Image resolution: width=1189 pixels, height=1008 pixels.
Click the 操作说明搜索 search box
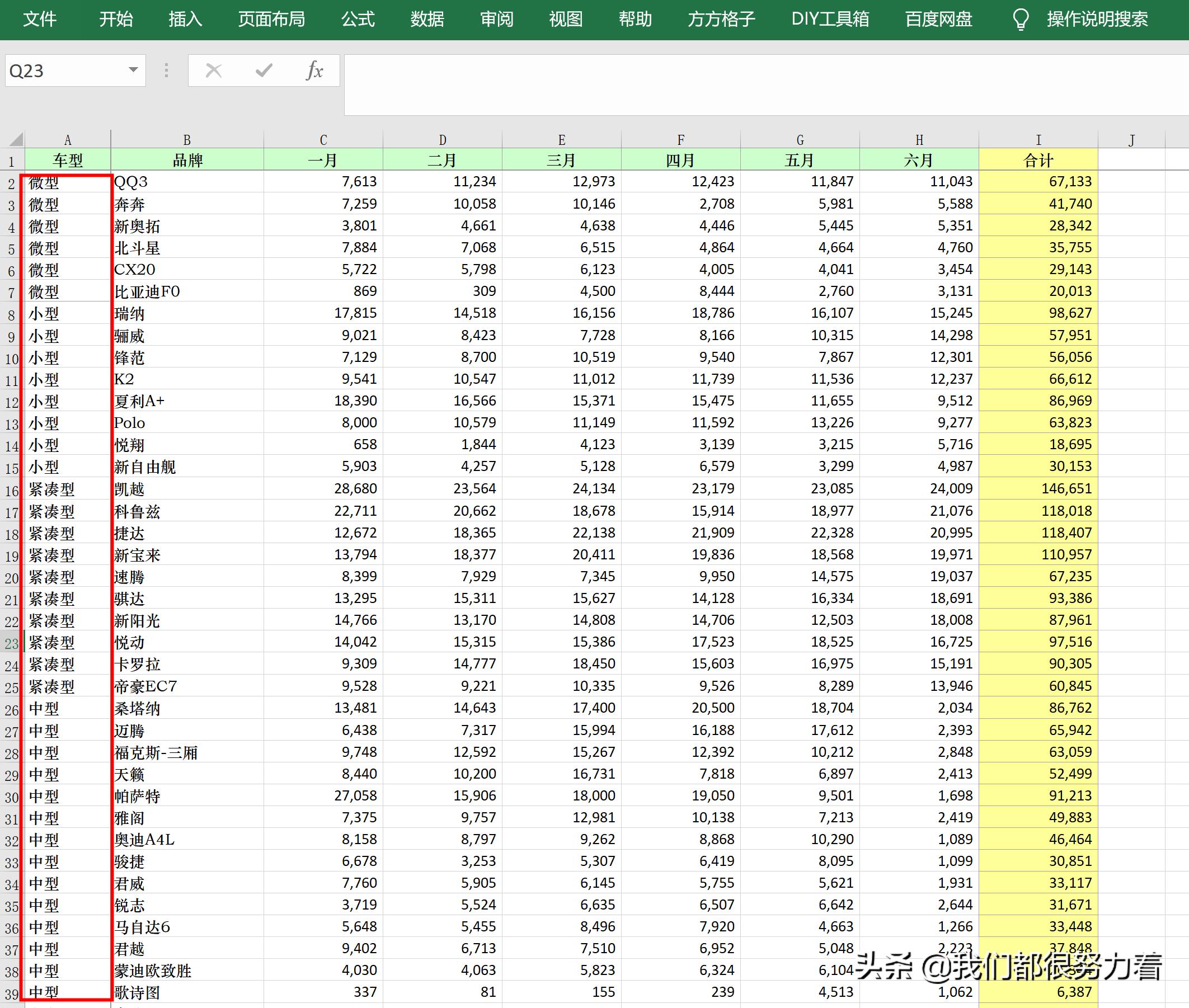pos(1098,20)
